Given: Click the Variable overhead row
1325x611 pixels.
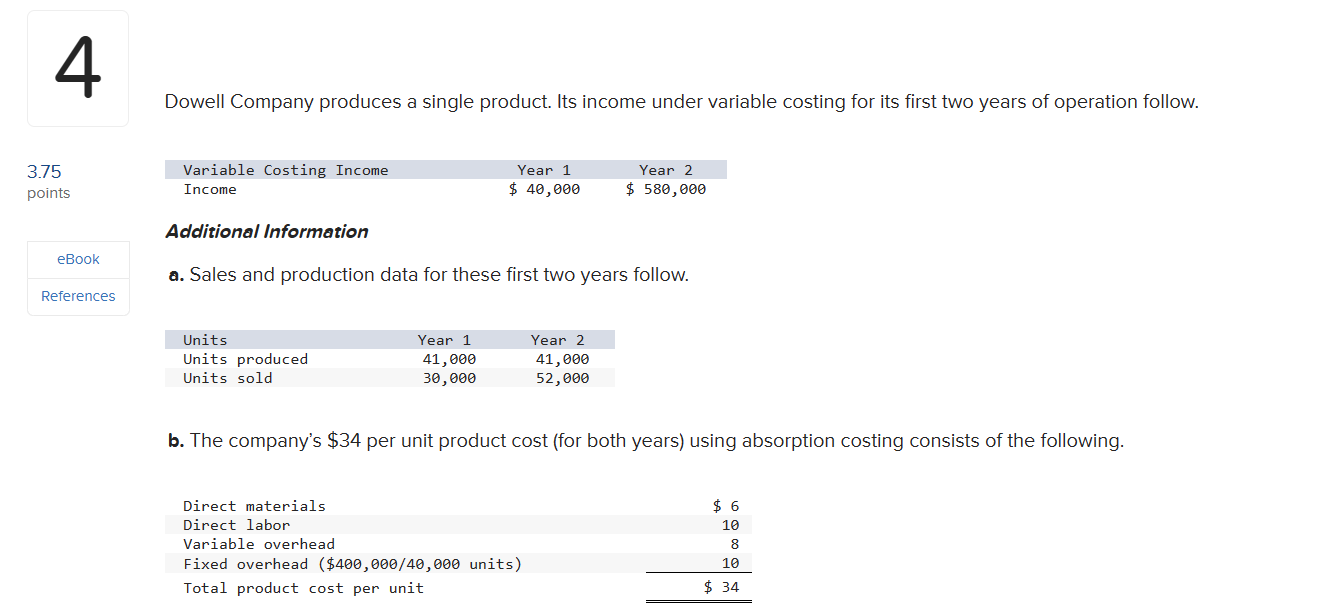Looking at the screenshot, I should pyautogui.click(x=459, y=544).
